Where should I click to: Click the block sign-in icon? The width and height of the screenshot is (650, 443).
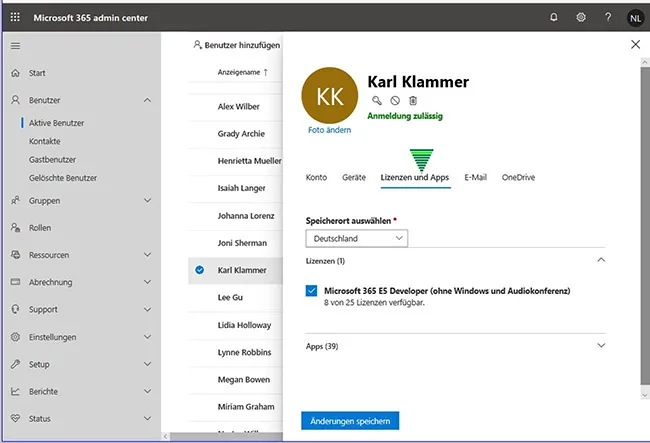point(395,101)
